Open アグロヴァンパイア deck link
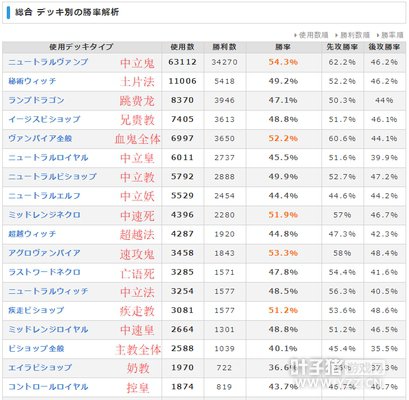The width and height of the screenshot is (409, 400). pyautogui.click(x=44, y=253)
